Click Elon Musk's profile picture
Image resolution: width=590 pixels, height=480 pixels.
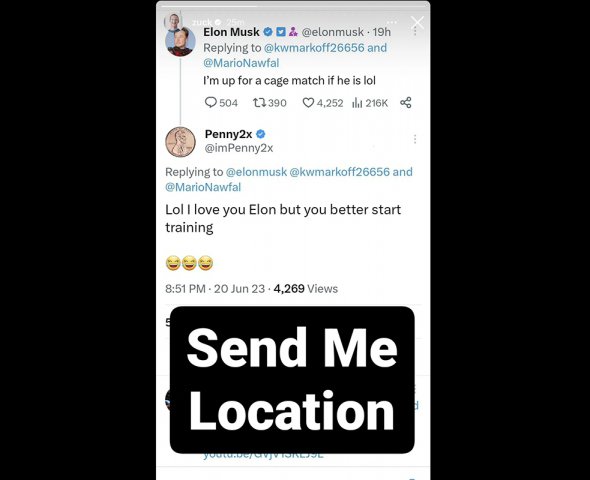tap(180, 42)
